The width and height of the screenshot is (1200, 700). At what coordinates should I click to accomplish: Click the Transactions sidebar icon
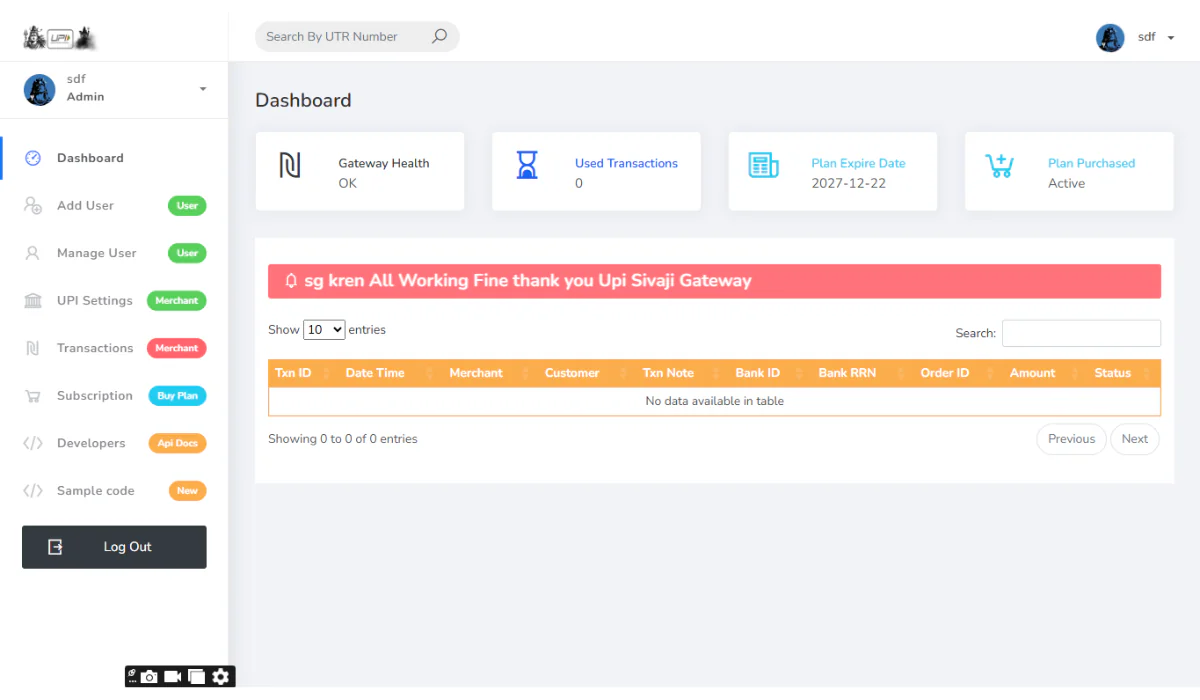coord(32,348)
